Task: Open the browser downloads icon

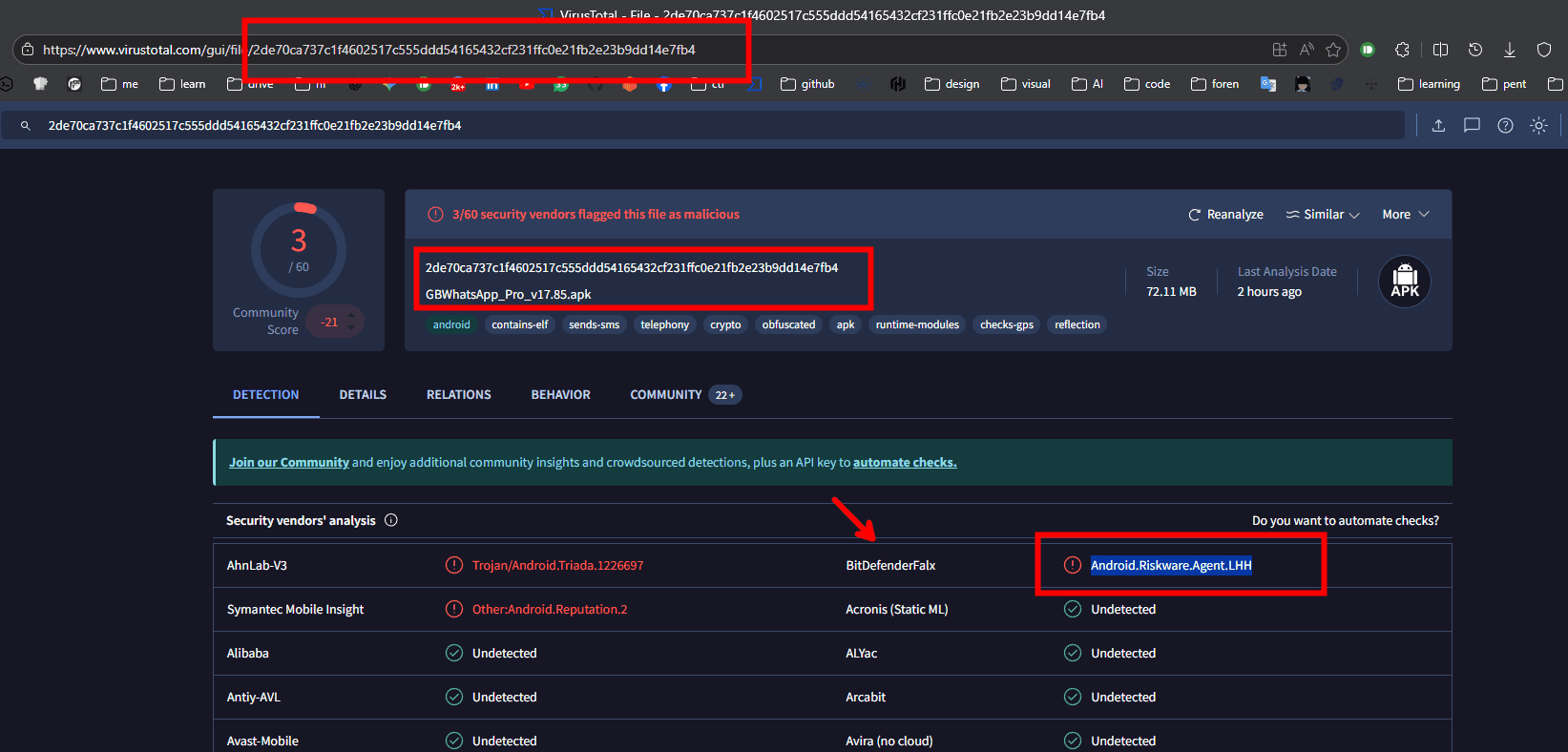Action: tap(1510, 50)
